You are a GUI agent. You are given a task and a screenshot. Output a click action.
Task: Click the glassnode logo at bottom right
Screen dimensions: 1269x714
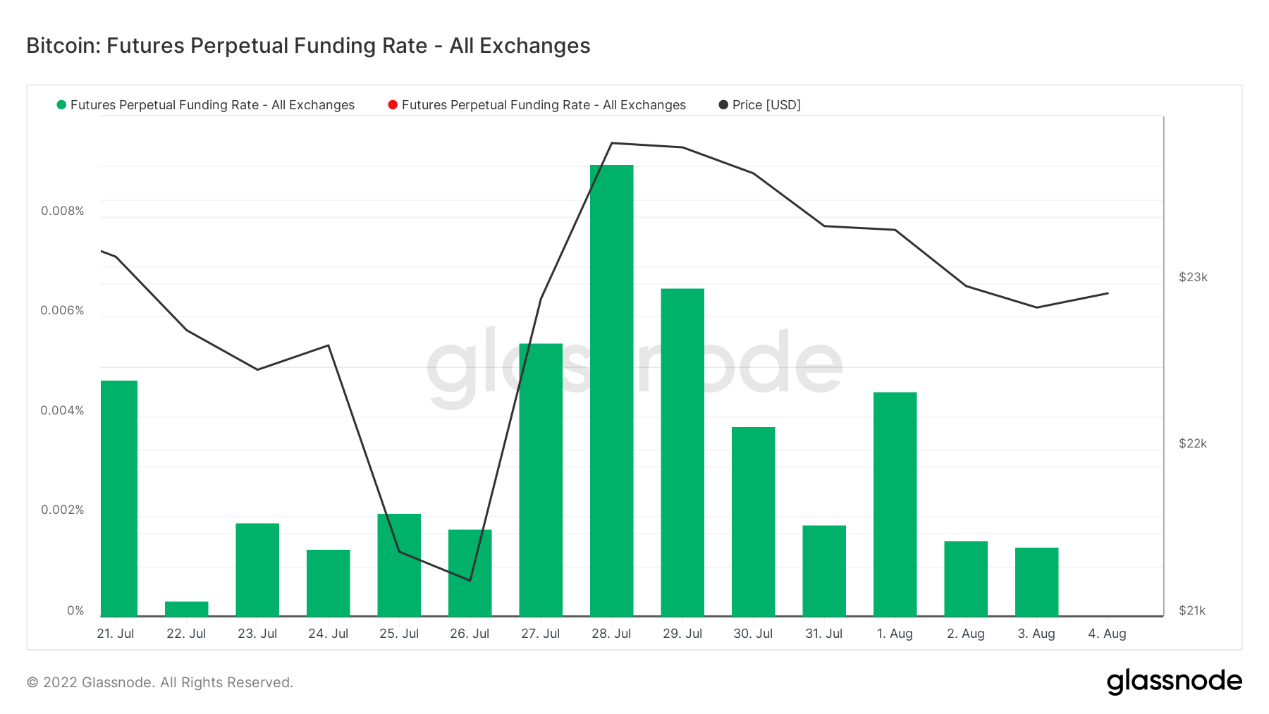click(1174, 682)
